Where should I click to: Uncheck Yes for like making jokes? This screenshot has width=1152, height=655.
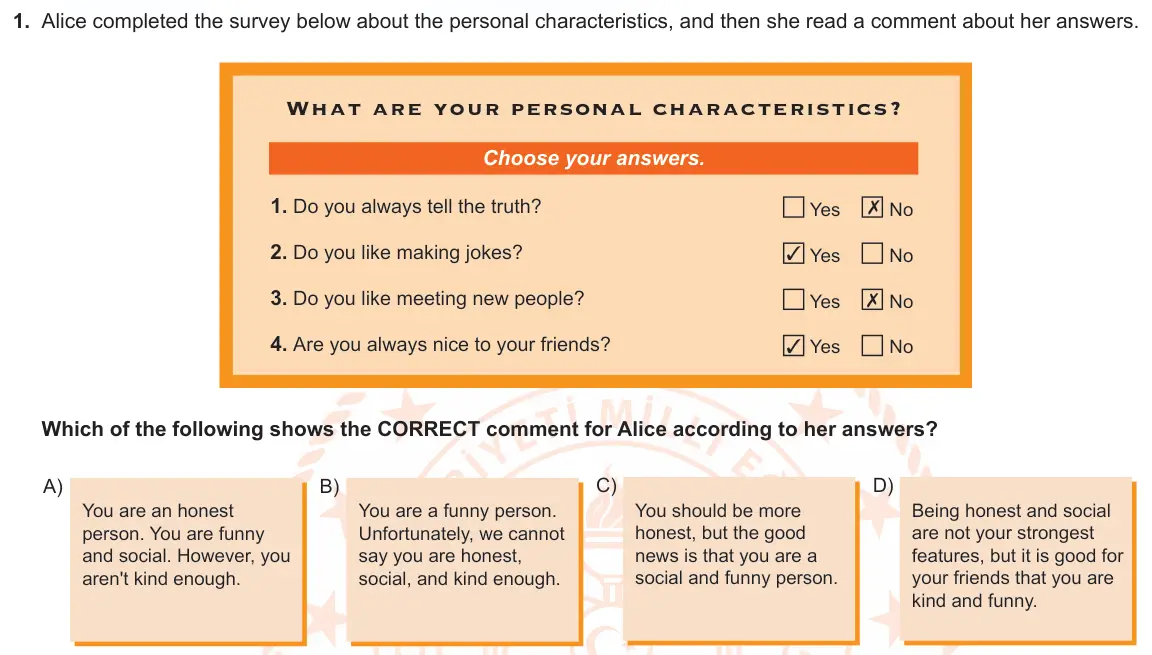[793, 253]
